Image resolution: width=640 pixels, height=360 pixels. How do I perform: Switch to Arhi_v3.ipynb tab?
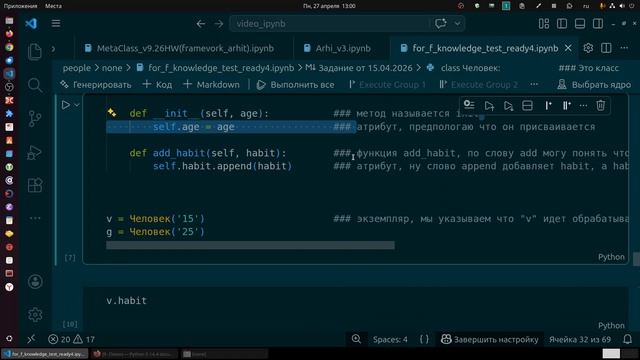point(342,48)
